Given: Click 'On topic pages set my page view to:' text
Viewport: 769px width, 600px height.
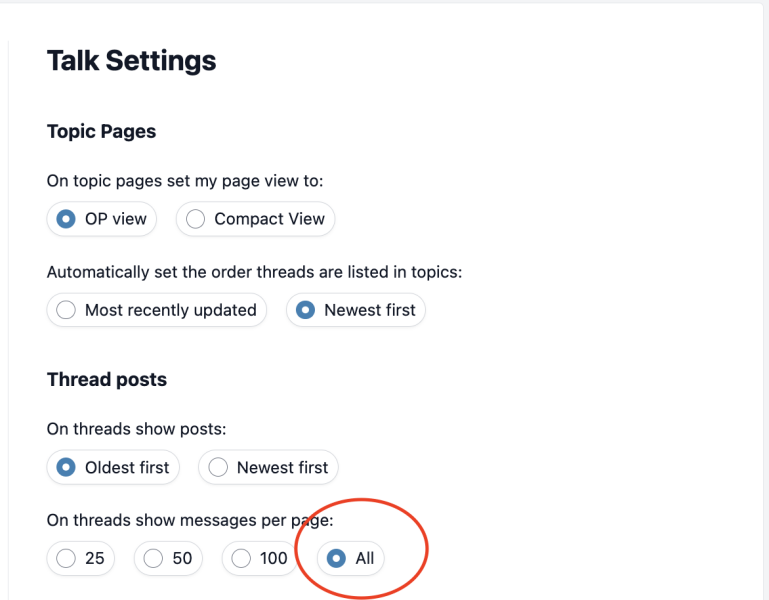Looking at the screenshot, I should pos(185,181).
